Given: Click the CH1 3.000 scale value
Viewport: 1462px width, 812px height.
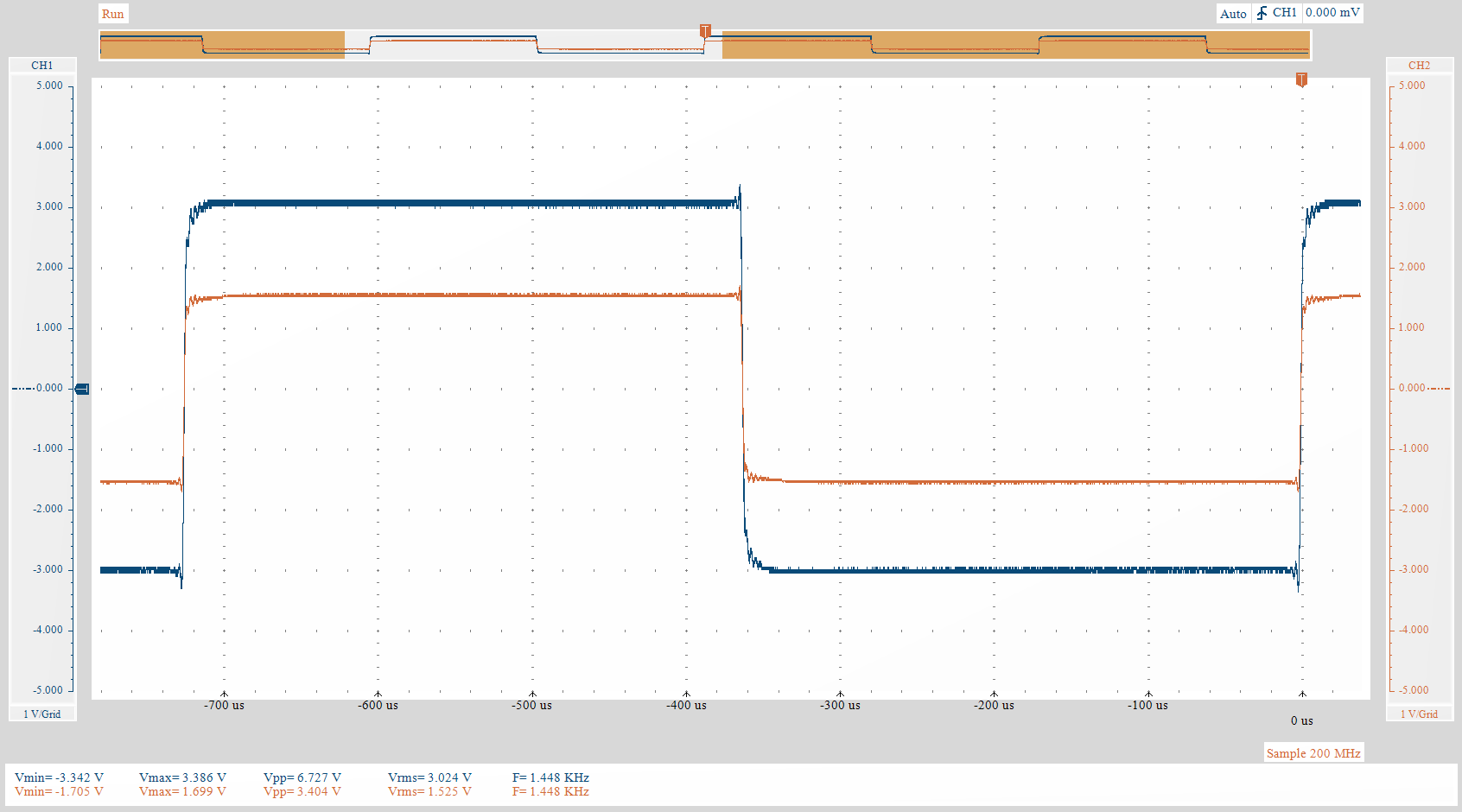Looking at the screenshot, I should pyautogui.click(x=49, y=206).
